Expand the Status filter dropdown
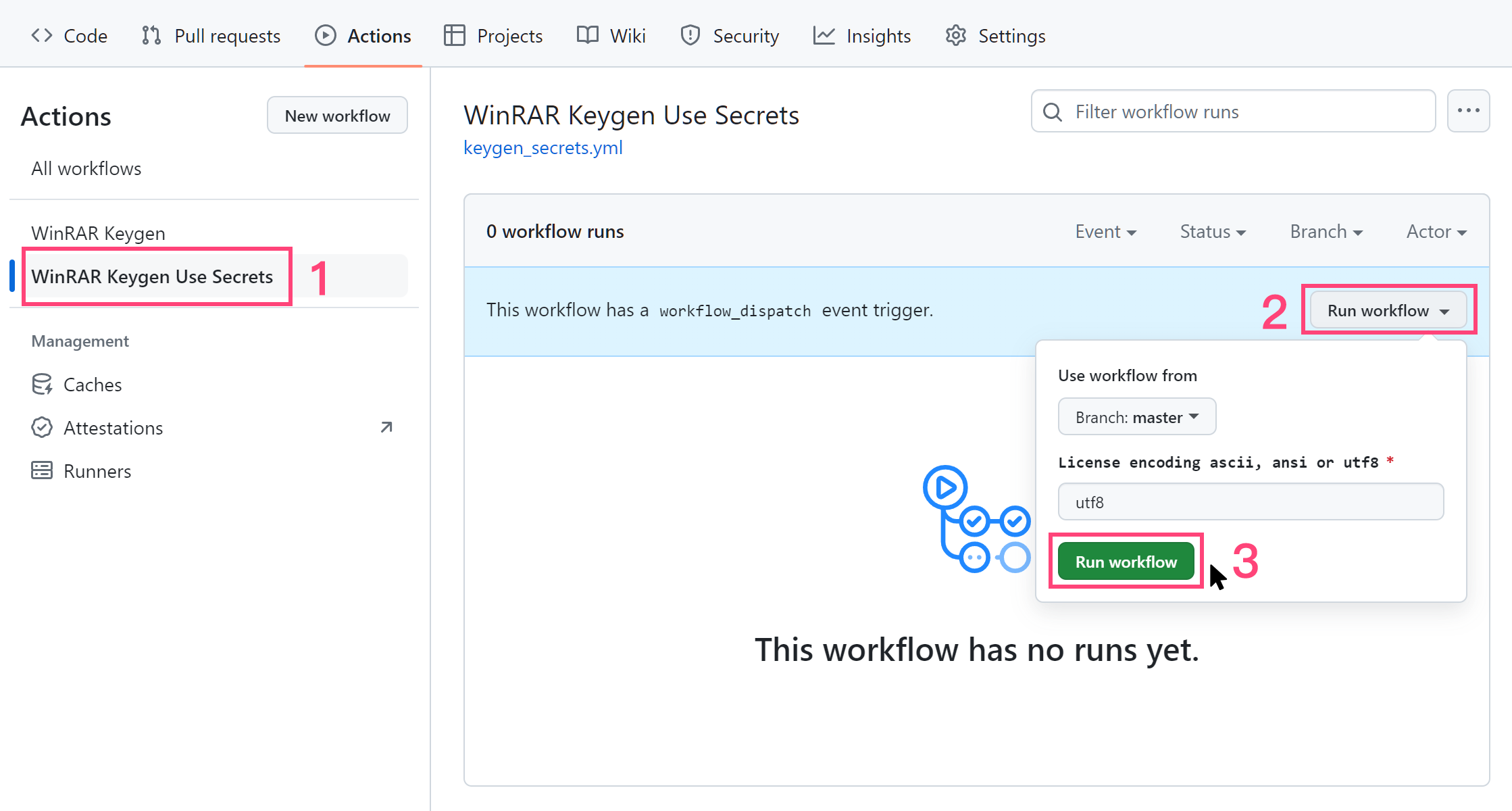1512x811 pixels. coord(1212,232)
